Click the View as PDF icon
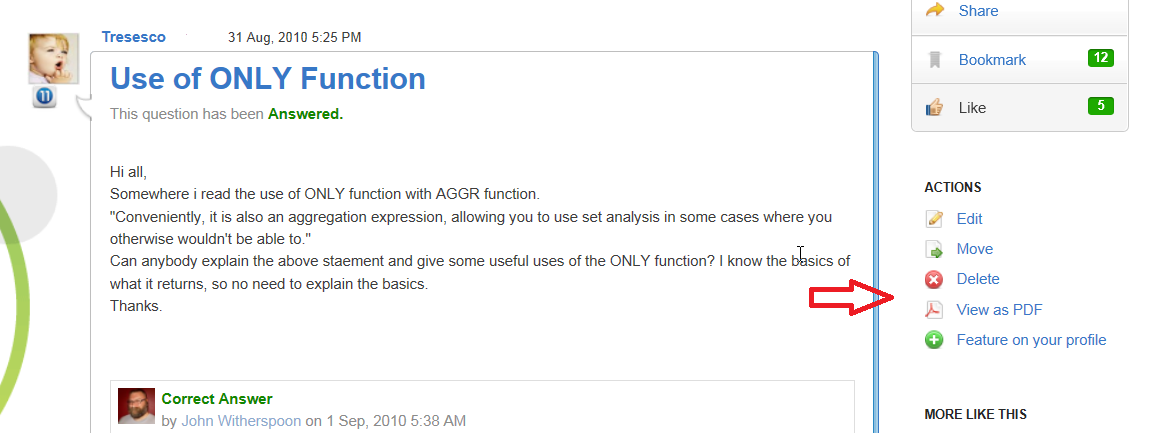The width and height of the screenshot is (1150, 433). (x=935, y=310)
